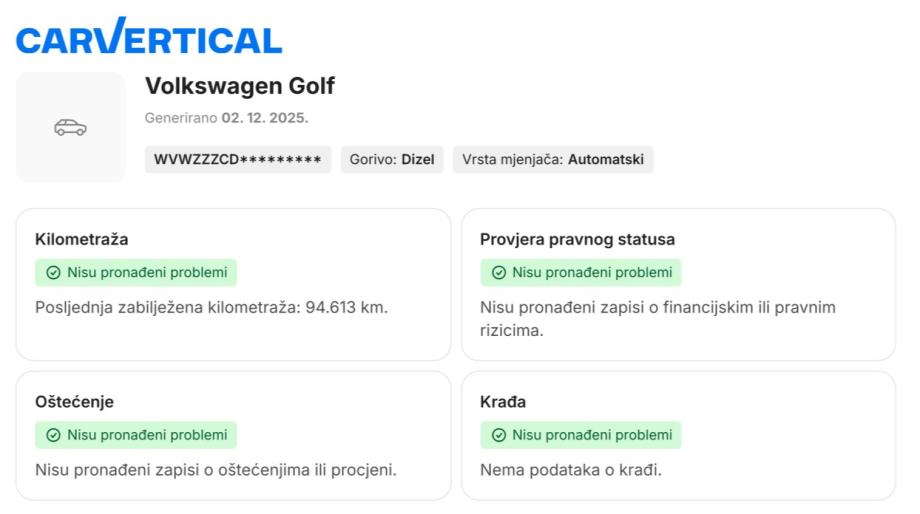Click the status badge in the Krađa card
This screenshot has width=920, height=514.
click(581, 435)
